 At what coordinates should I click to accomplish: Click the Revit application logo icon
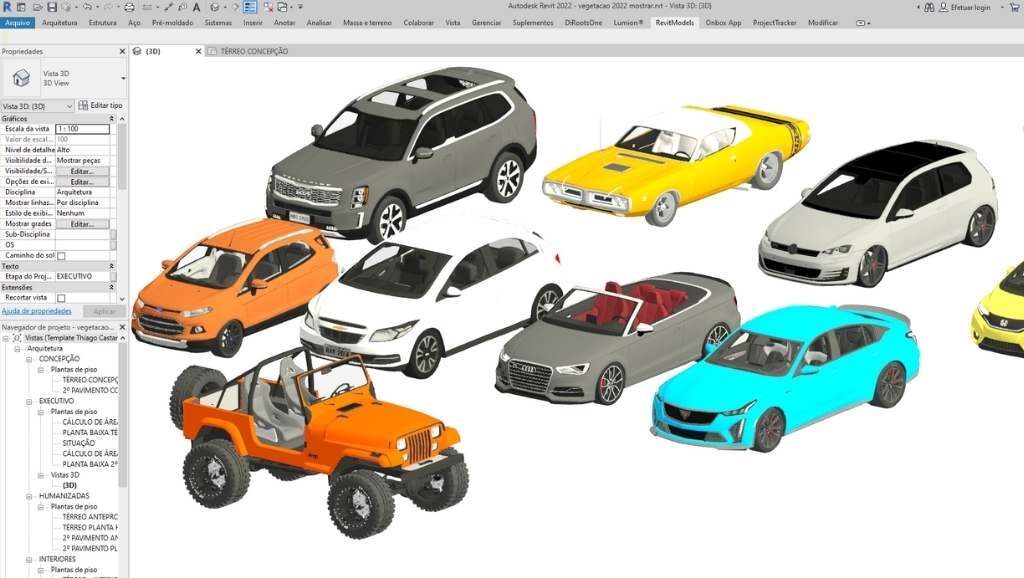point(7,7)
